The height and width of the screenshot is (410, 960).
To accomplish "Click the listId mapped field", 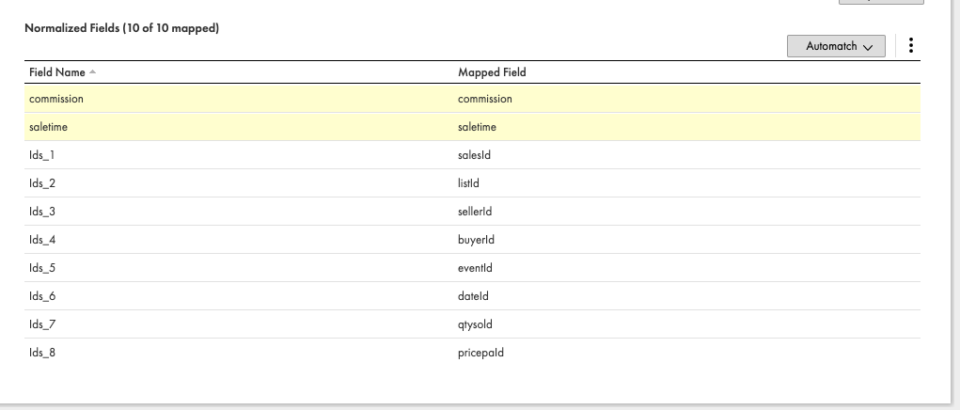I will (x=468, y=183).
